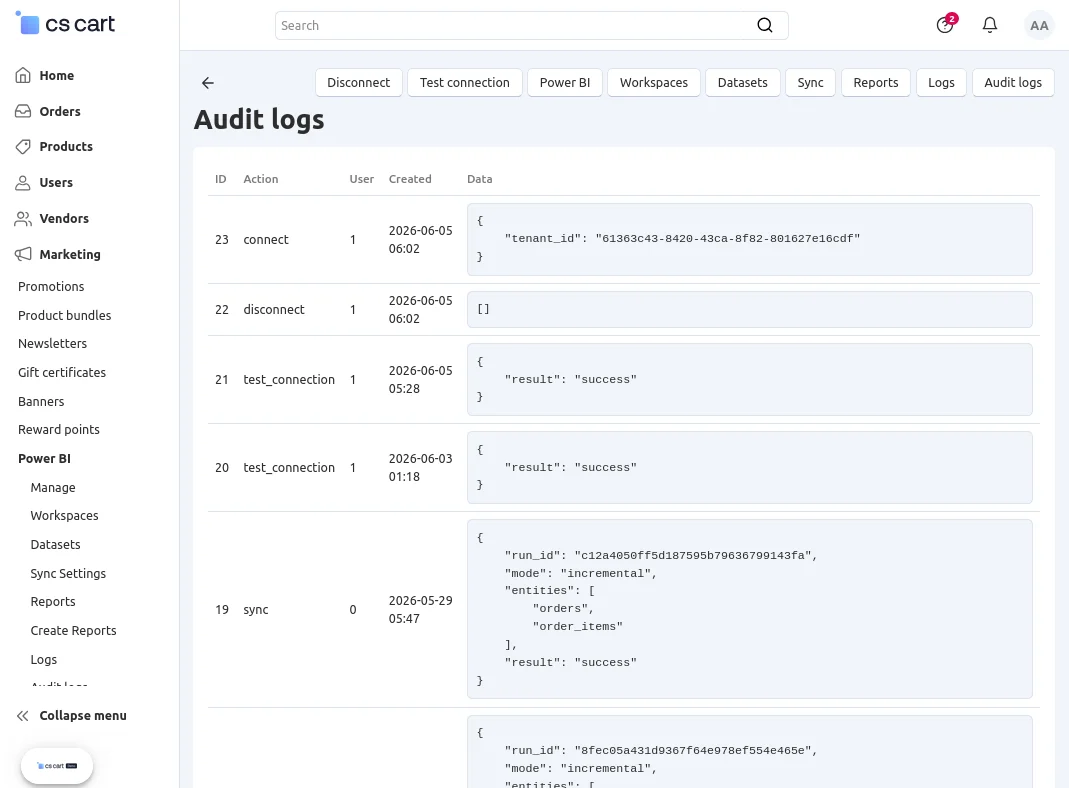
Task: Open Banners submenu item
Action: 41,401
